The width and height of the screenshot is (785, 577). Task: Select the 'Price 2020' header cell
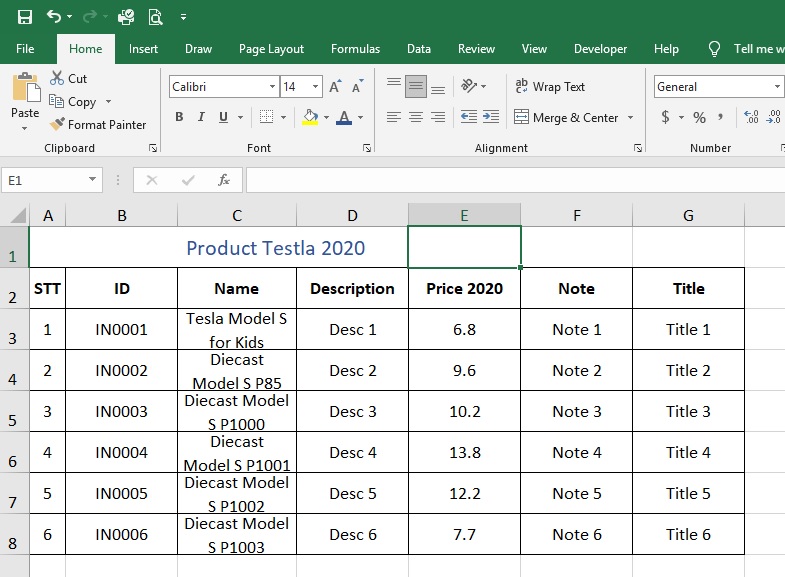click(x=465, y=288)
